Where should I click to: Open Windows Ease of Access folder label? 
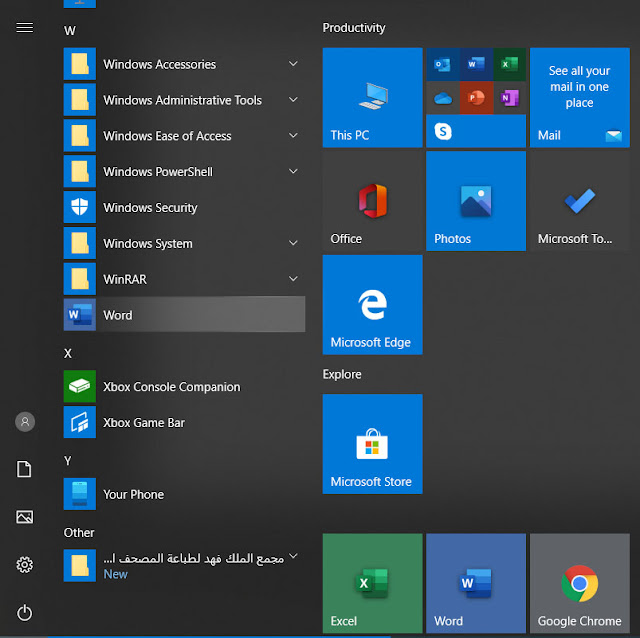coord(167,136)
